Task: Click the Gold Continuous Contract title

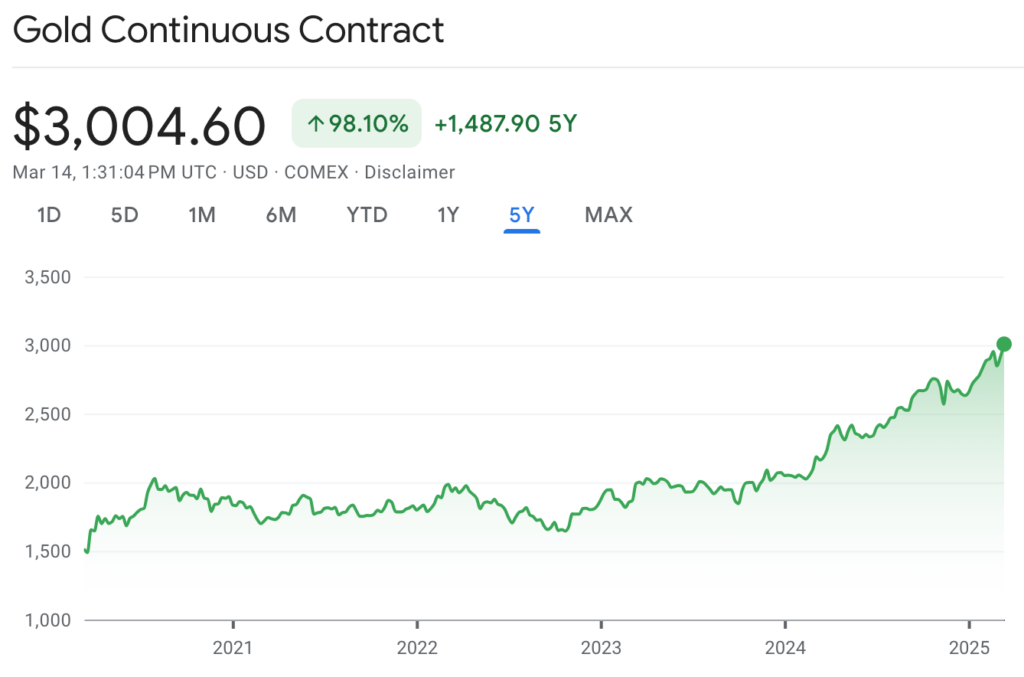Action: (x=229, y=30)
